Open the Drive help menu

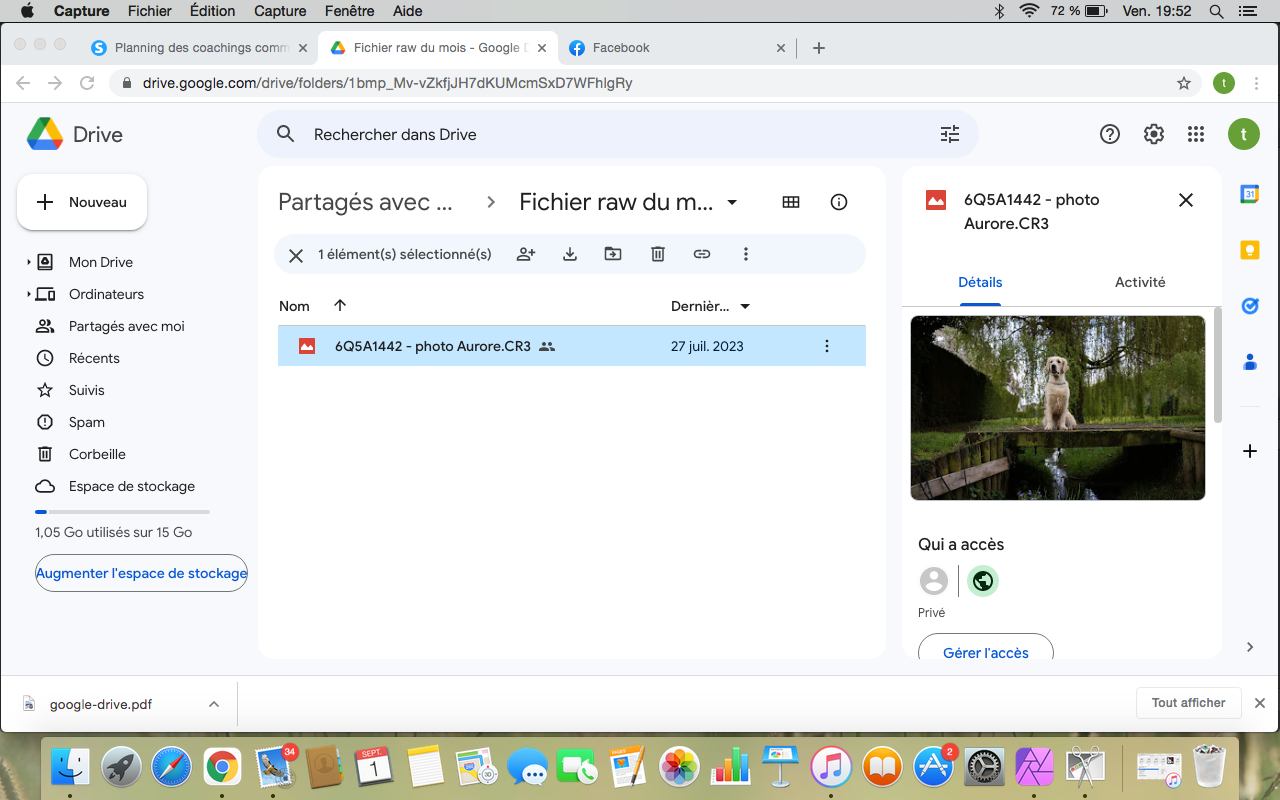point(1110,134)
